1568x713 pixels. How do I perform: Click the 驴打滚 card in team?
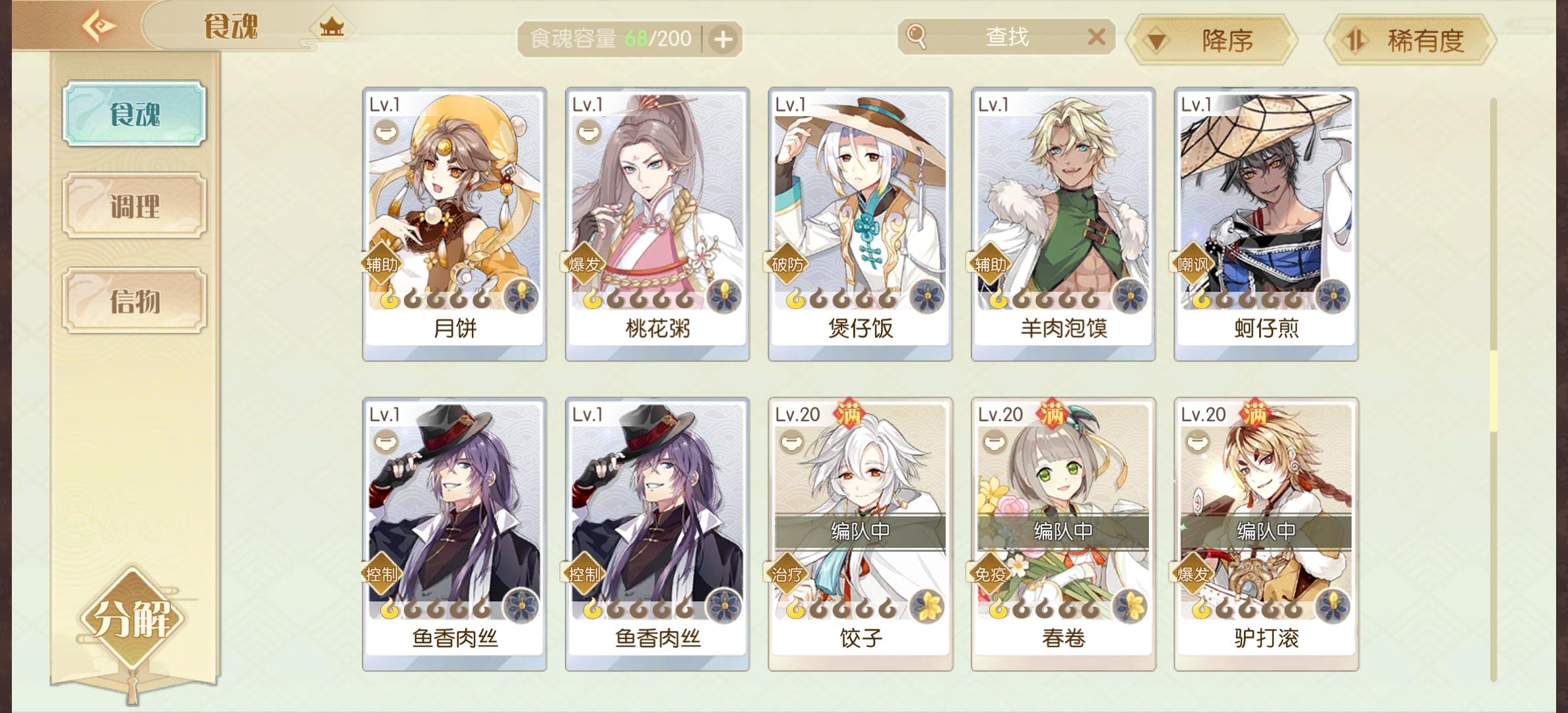(x=1266, y=534)
